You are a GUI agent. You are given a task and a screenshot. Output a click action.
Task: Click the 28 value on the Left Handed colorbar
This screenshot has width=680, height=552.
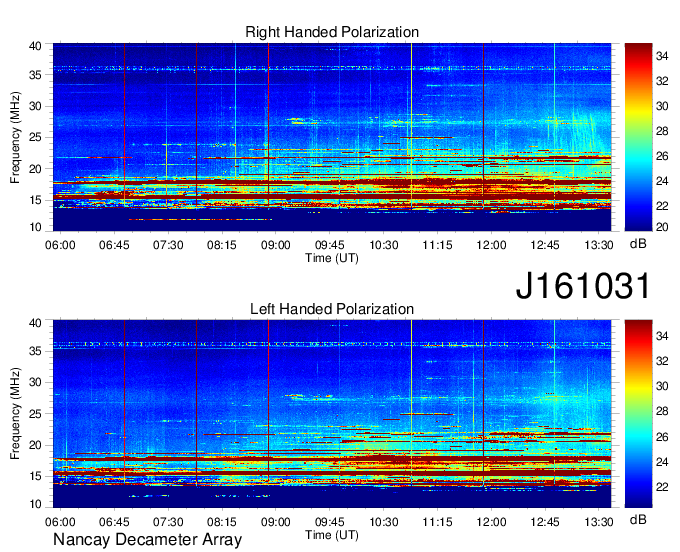point(662,412)
